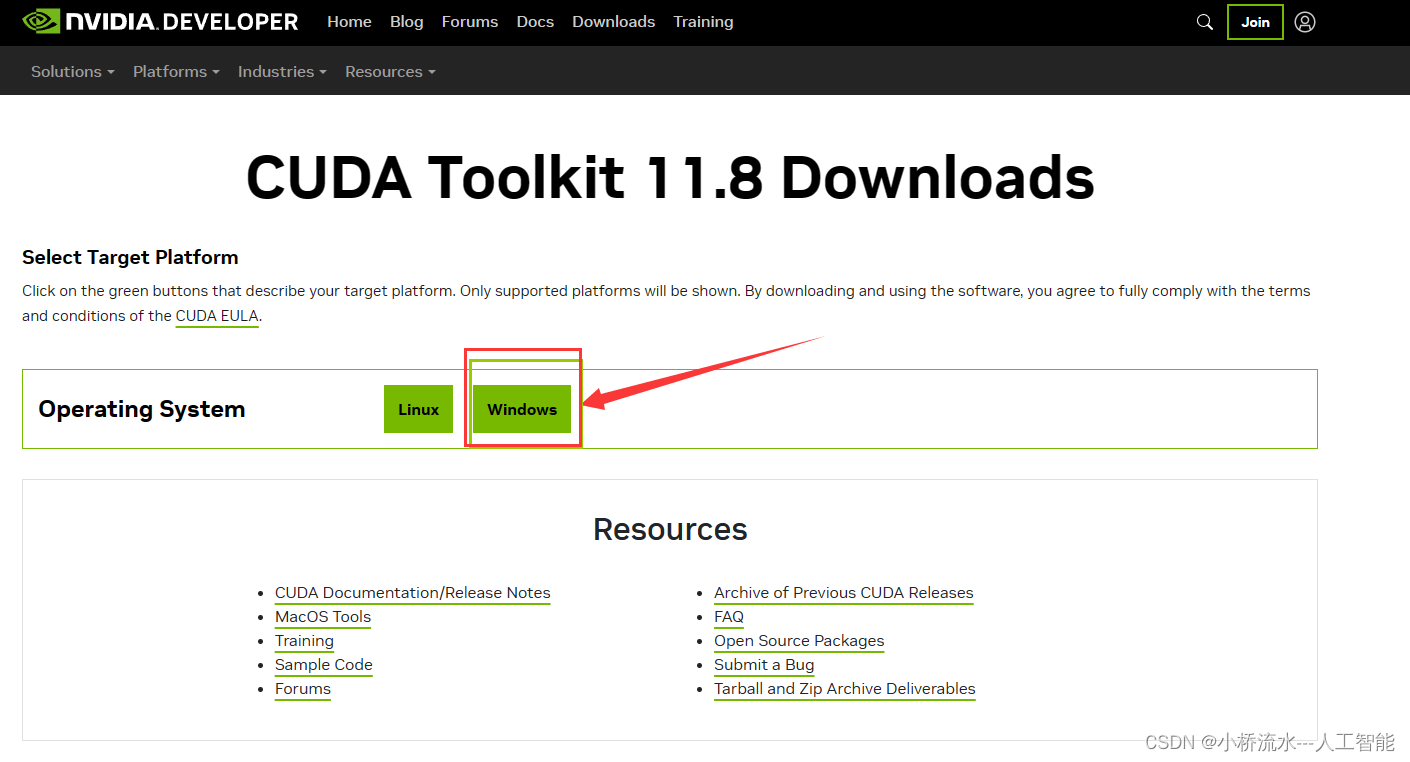Open the CUDA EULA link
This screenshot has width=1410, height=762.
click(217, 316)
